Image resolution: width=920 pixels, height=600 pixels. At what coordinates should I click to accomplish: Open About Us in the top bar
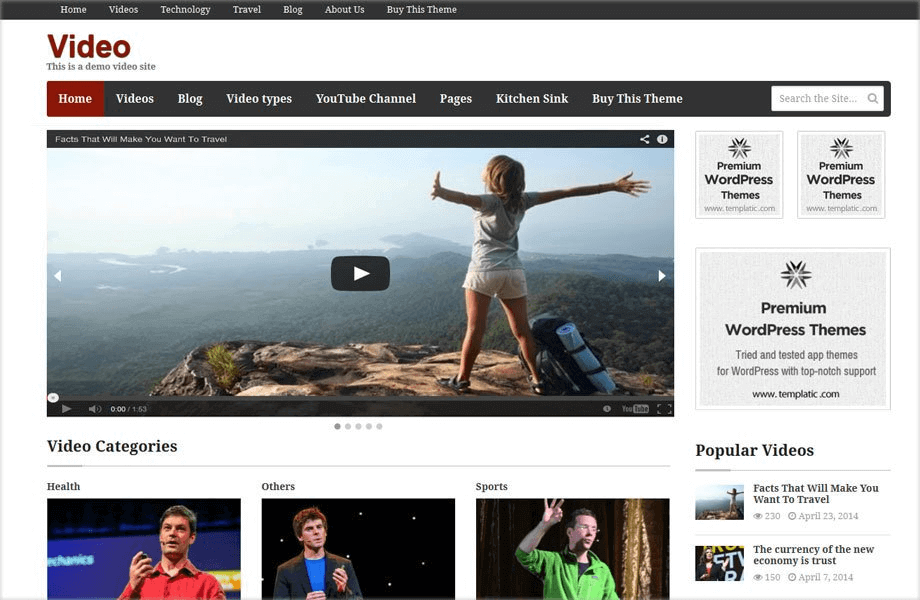pos(344,9)
